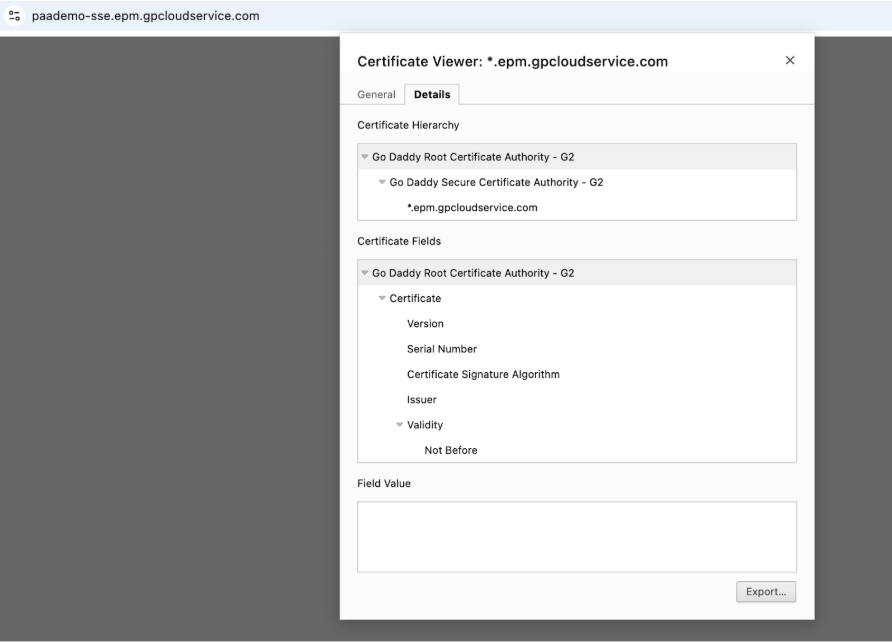Collapse the Certificate node triangle
This screenshot has width=892, height=642.
pyautogui.click(x=382, y=298)
